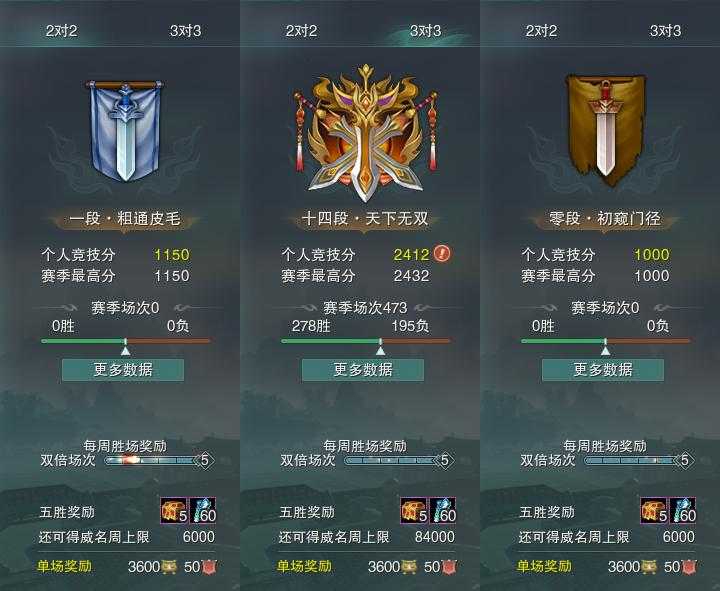Switch to 3对3 tab in right panel

665,31
